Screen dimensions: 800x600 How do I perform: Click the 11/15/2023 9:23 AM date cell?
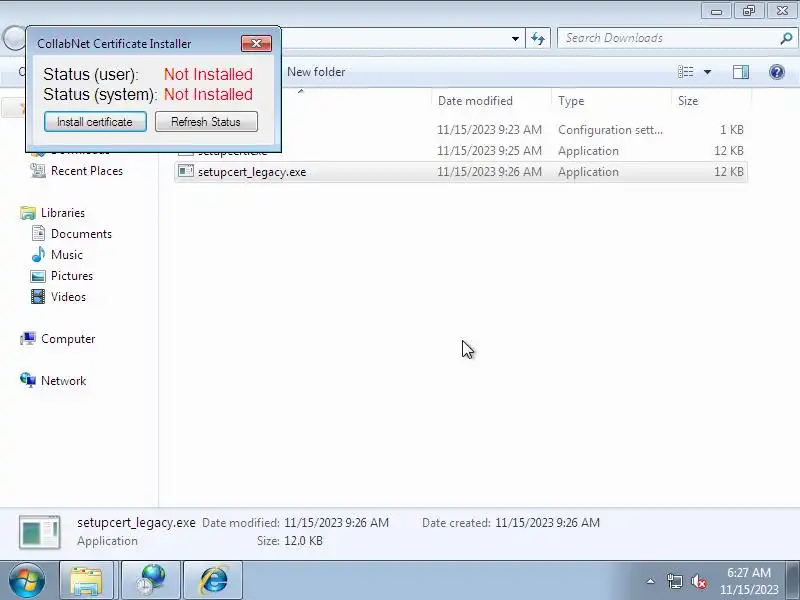(x=489, y=130)
